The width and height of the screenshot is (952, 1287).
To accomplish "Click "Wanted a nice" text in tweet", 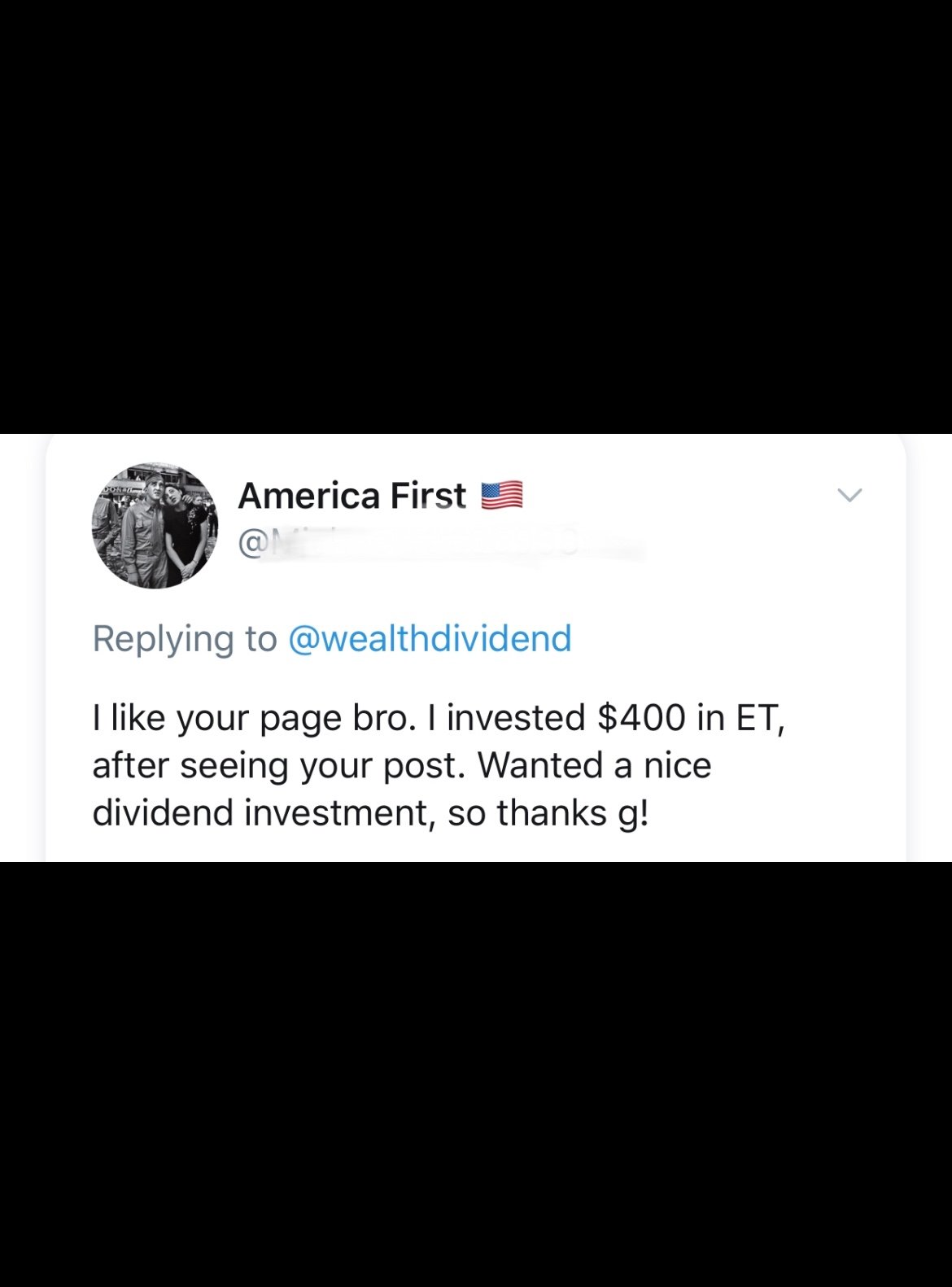I will [x=595, y=765].
